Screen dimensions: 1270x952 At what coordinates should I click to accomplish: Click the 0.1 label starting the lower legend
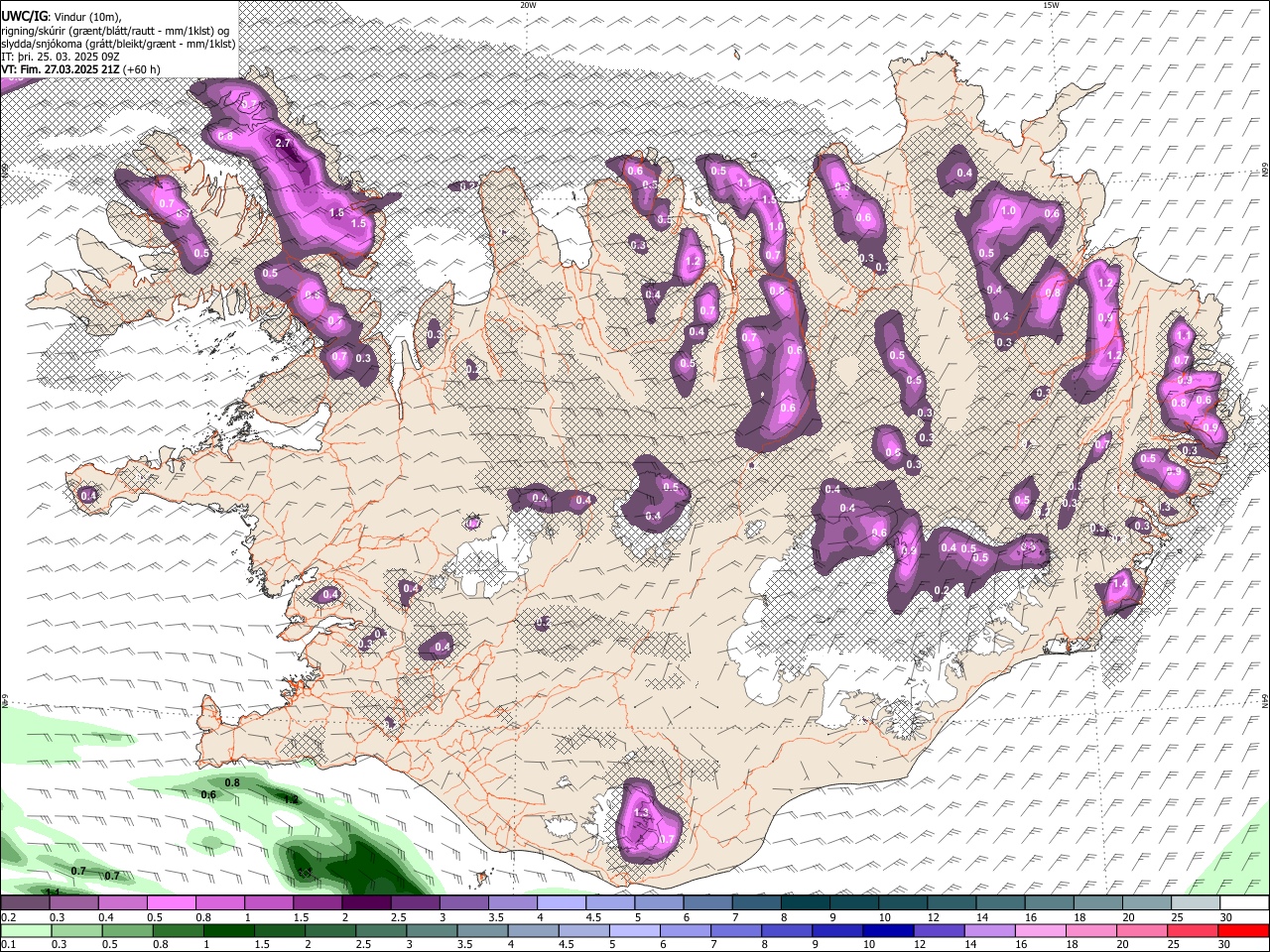[x=8, y=944]
